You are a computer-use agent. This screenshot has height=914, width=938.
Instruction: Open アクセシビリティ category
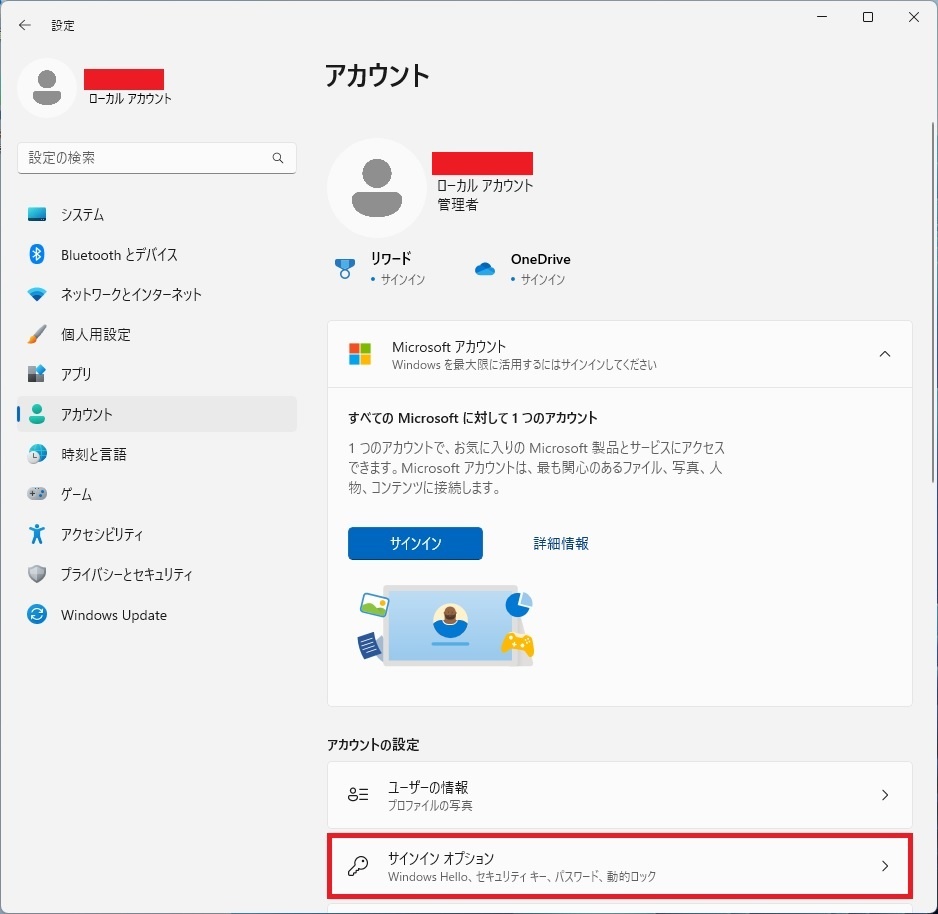[157, 534]
